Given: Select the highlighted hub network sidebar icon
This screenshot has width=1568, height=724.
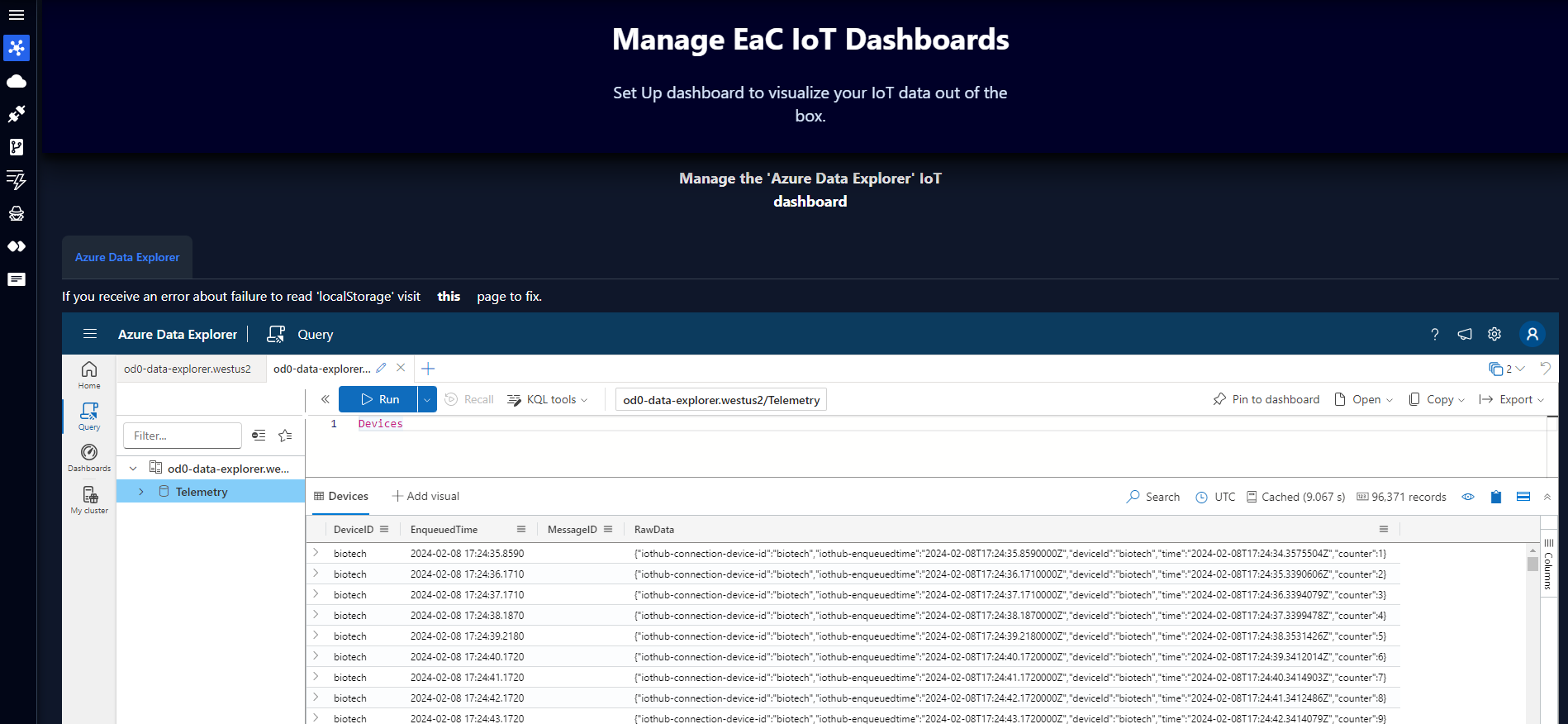Looking at the screenshot, I should pos(17,48).
